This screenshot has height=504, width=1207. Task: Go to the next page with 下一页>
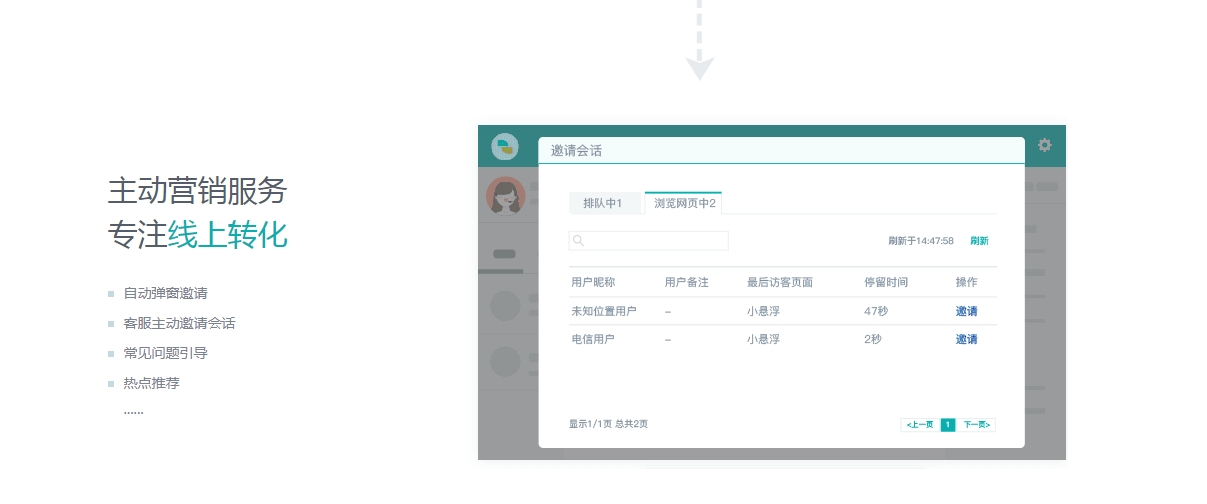click(x=976, y=425)
